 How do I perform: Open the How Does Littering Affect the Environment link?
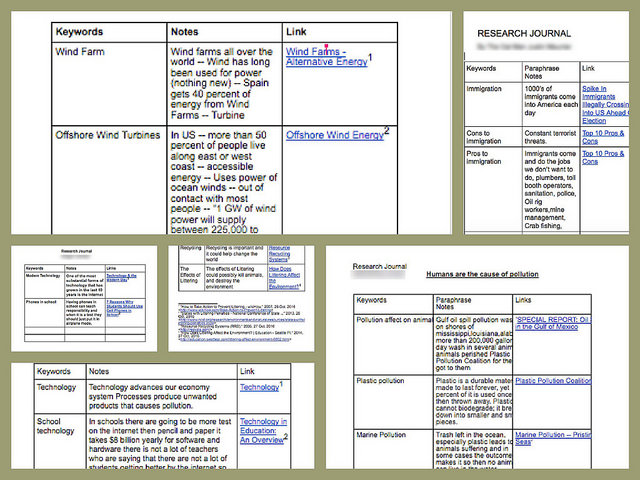click(x=284, y=278)
